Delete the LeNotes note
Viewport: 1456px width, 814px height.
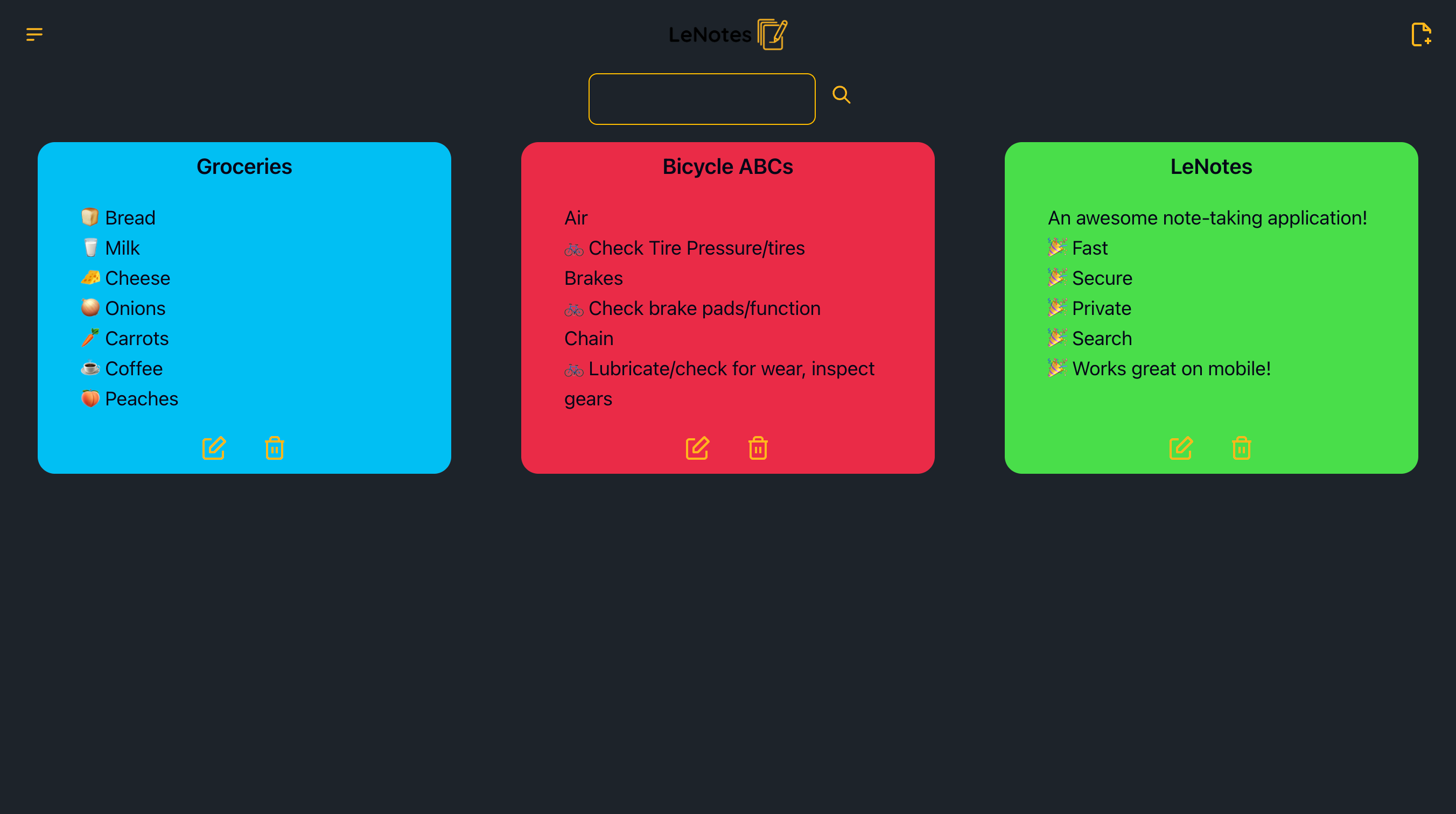pos(1242,448)
